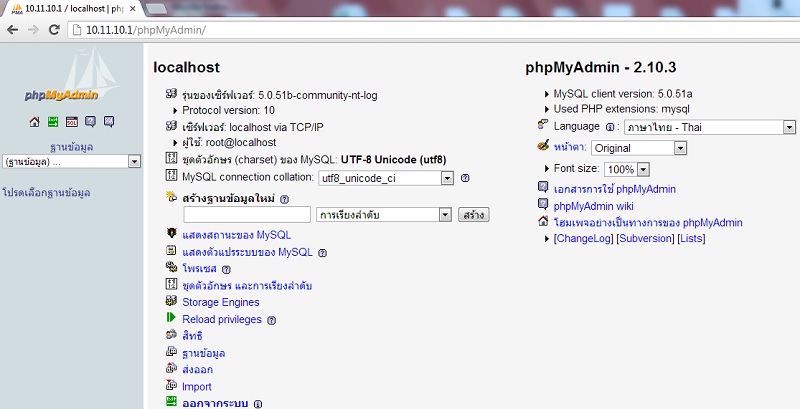Open the ChangeLog link
The height and width of the screenshot is (409, 800).
584,238
